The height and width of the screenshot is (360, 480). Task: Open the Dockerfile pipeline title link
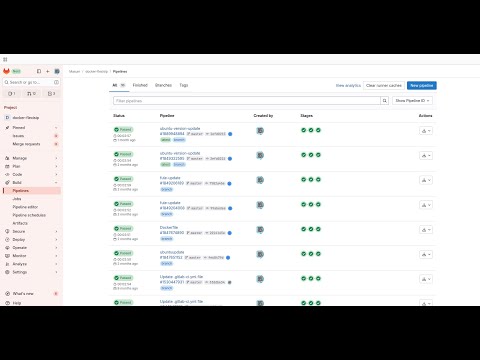click(169, 228)
